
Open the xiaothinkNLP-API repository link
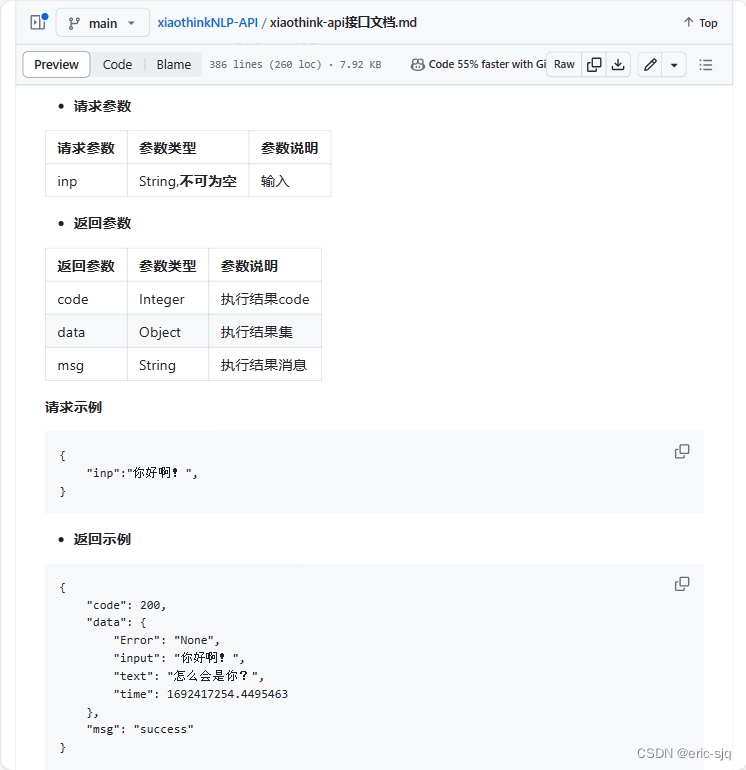207,23
